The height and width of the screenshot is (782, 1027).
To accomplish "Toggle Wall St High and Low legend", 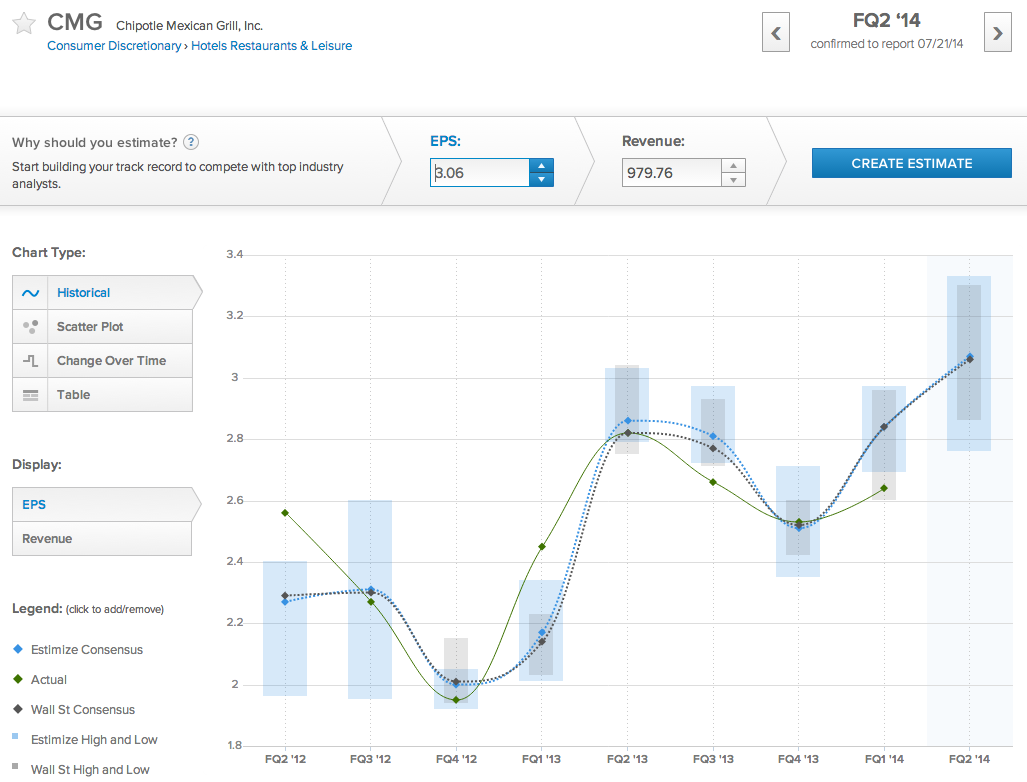I will pyautogui.click(x=90, y=770).
